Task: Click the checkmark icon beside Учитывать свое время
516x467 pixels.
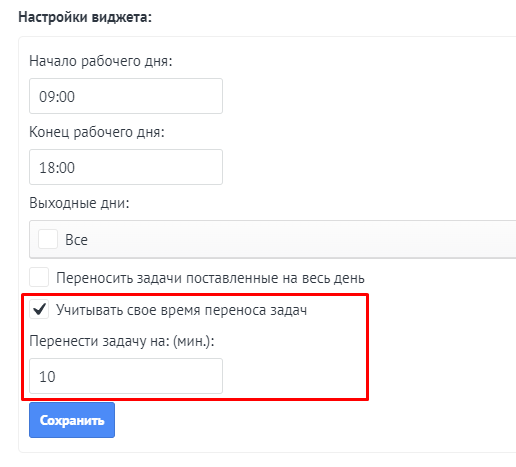Action: 39,310
